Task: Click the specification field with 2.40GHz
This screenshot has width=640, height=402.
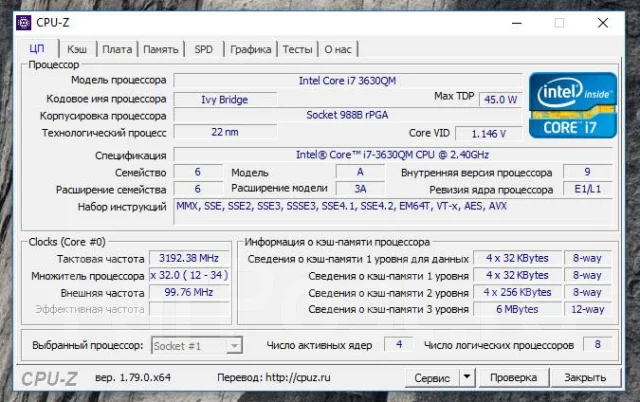Action: click(x=393, y=155)
